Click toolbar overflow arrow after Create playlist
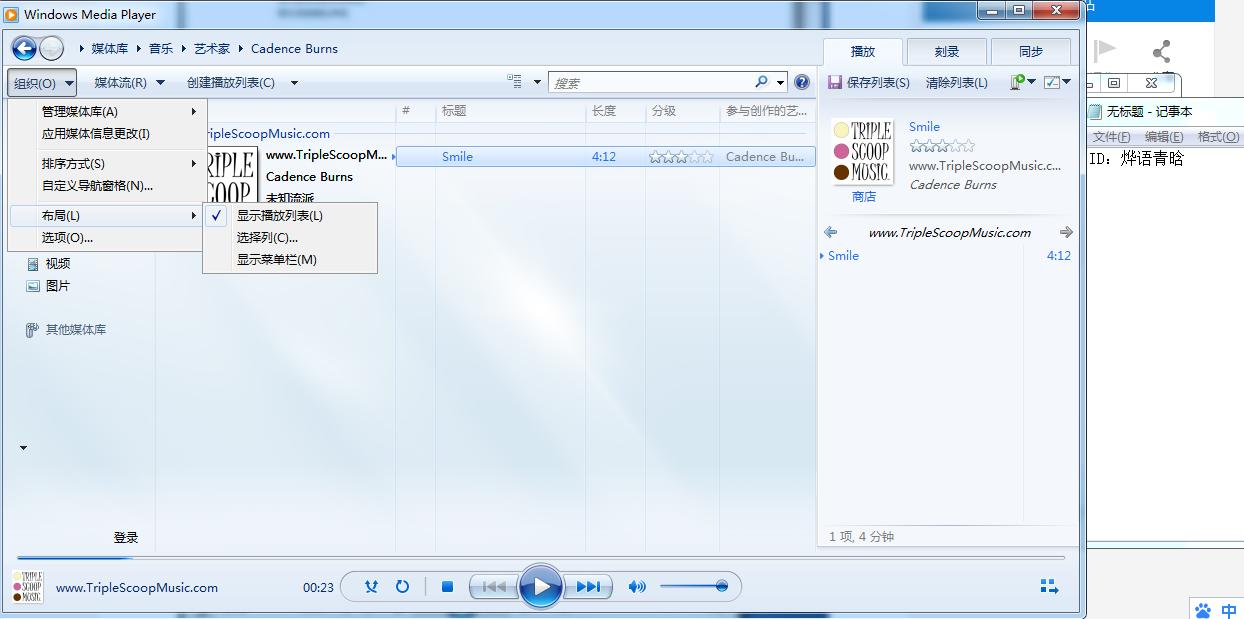Image resolution: width=1244 pixels, height=619 pixels. click(x=295, y=83)
